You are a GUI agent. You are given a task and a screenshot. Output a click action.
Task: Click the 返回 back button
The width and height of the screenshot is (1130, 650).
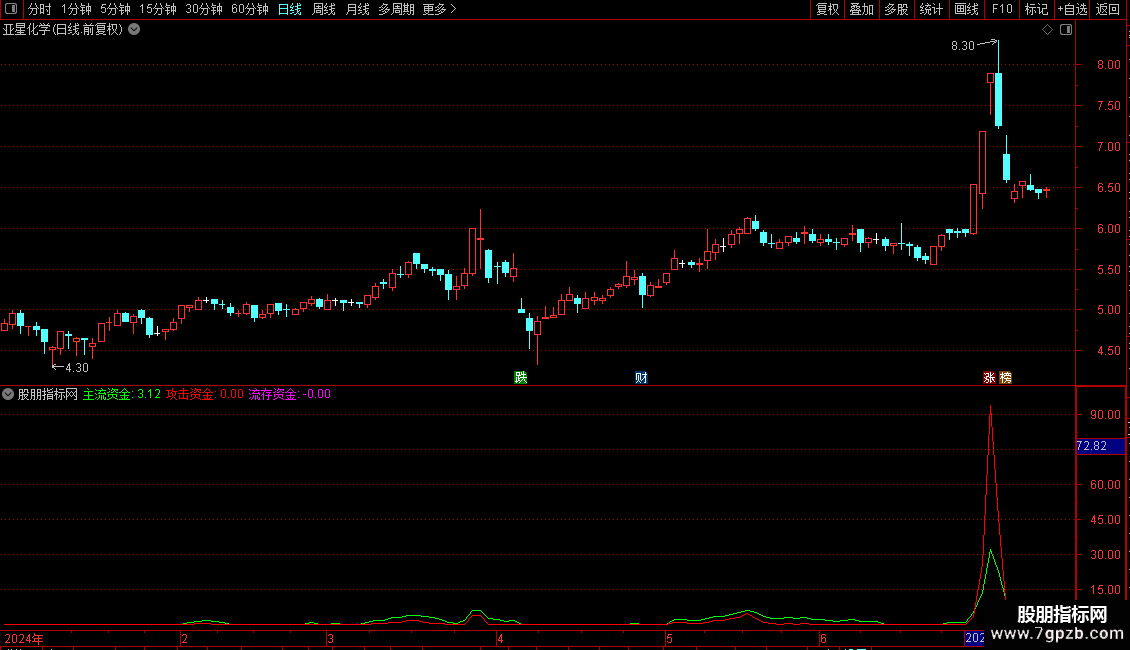[1108, 9]
